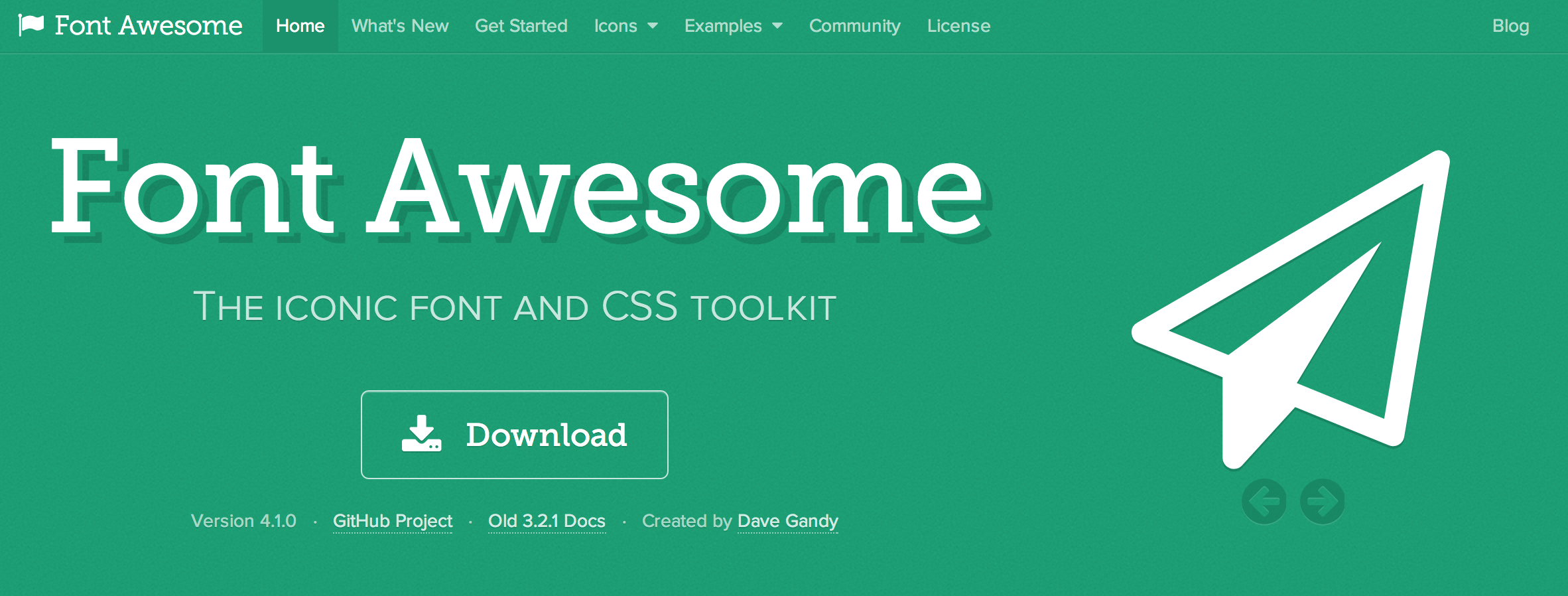Open the Community page
Viewport: 1568px width, 596px height.
coord(855,26)
